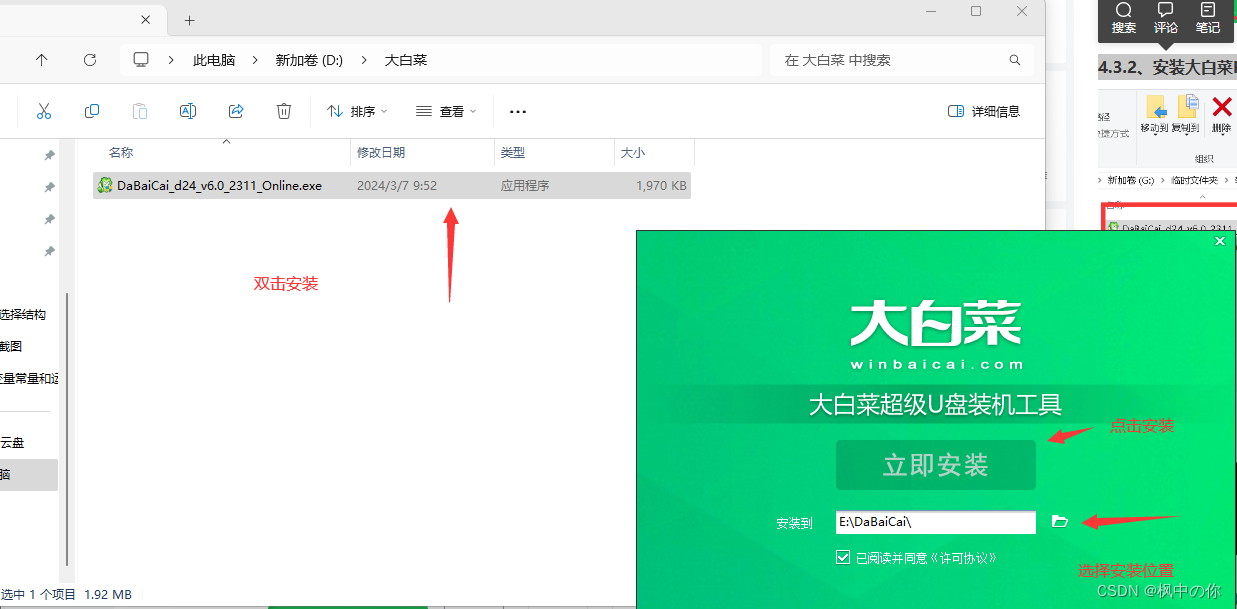Click the search box 在 大白菜 中搜索
The height and width of the screenshot is (609, 1237).
pos(902,60)
